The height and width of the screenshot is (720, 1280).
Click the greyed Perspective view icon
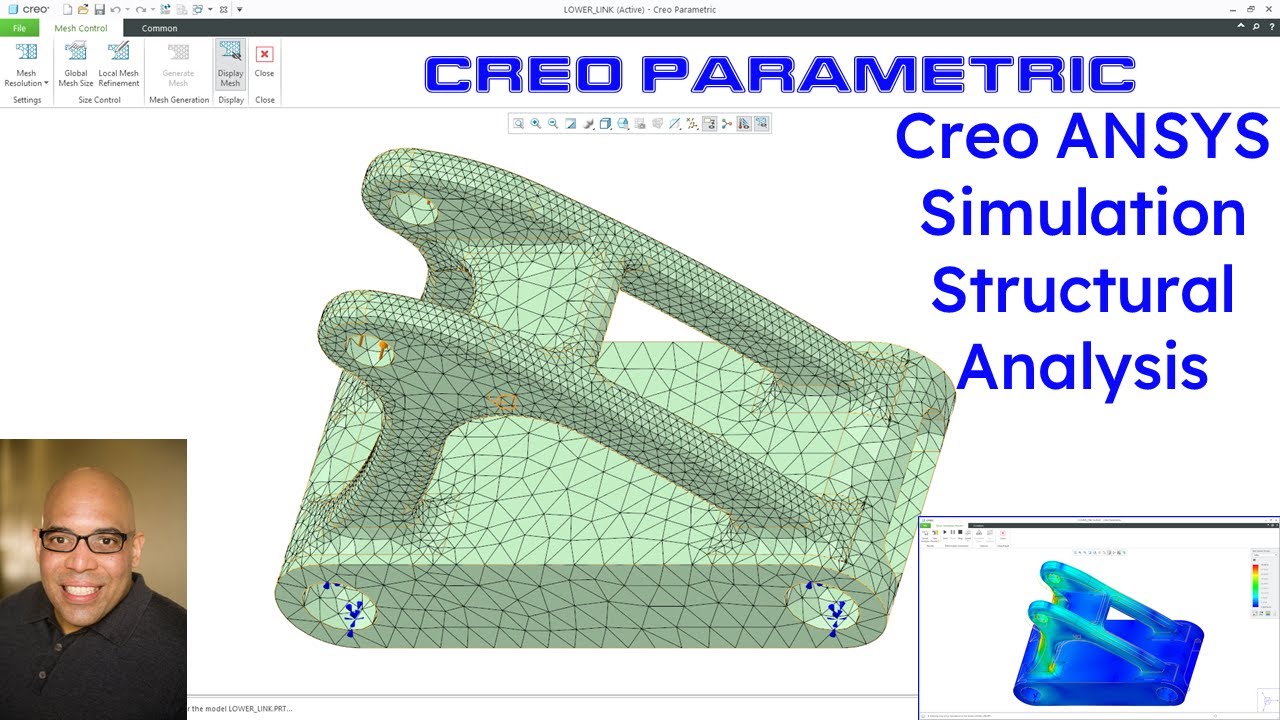coord(657,124)
